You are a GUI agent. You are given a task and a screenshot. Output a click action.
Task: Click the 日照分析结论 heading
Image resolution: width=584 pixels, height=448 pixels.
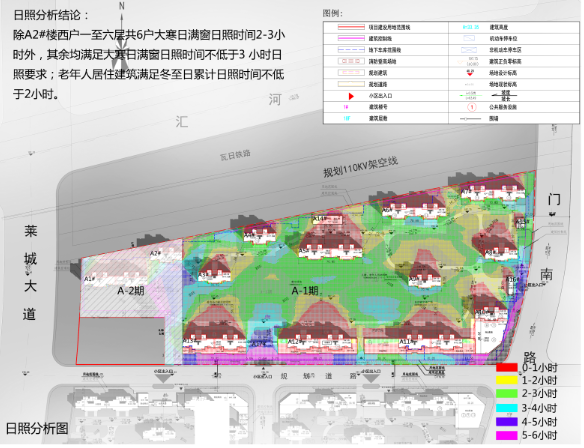click(x=51, y=15)
